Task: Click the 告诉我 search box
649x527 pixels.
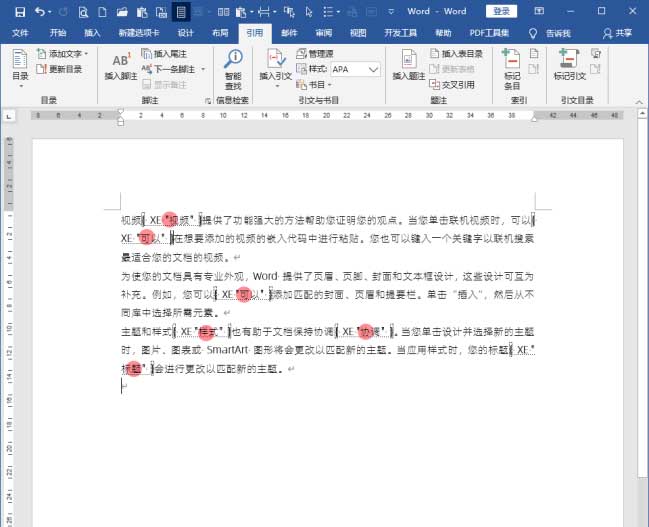Action: pyautogui.click(x=556, y=32)
